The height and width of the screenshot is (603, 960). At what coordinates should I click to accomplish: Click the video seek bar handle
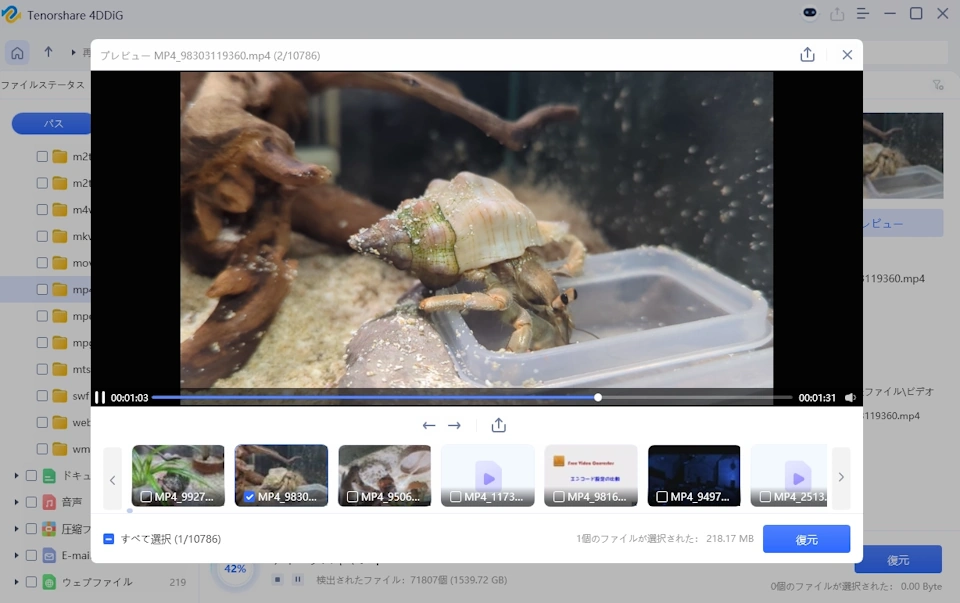(x=598, y=398)
